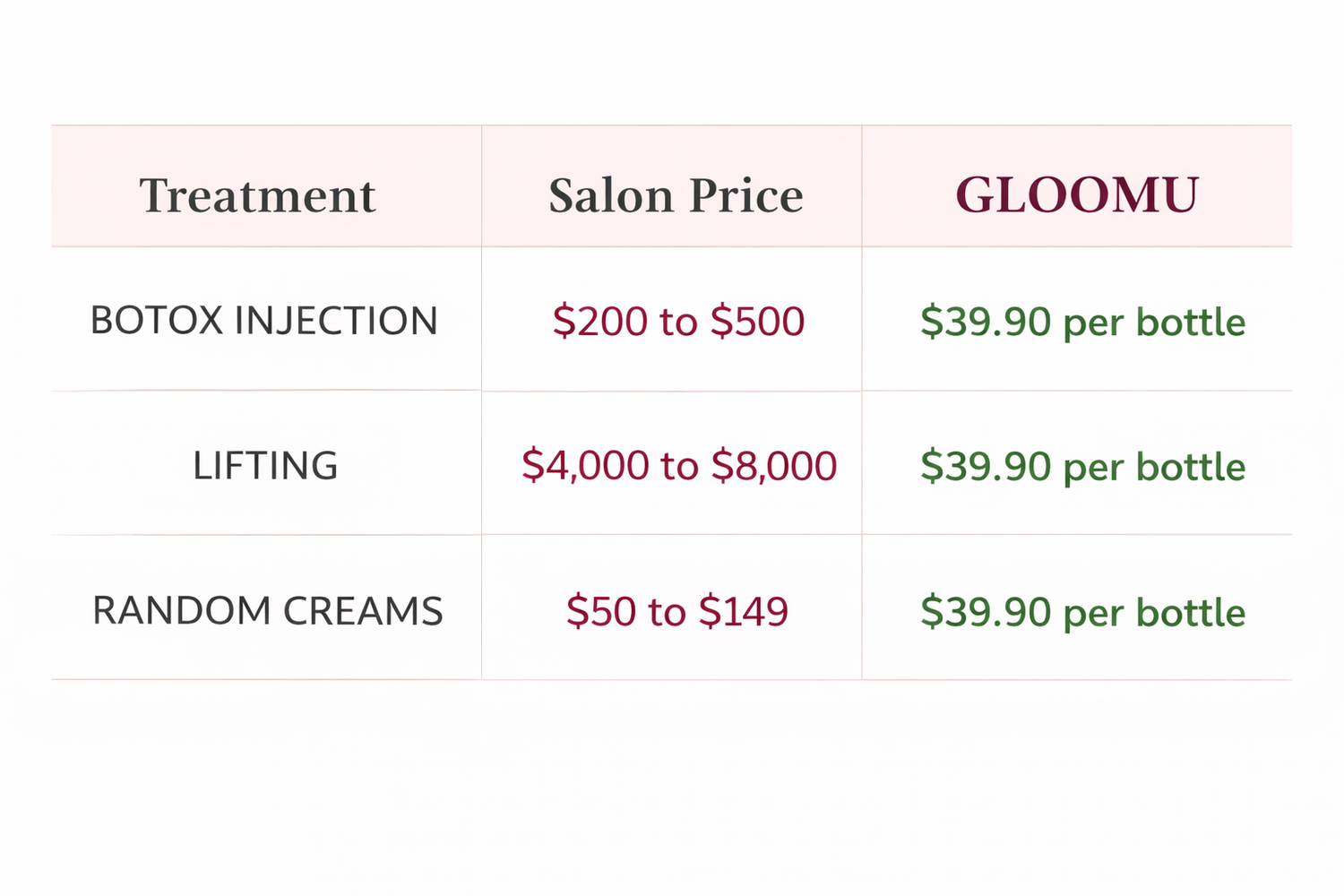Click the word "to" in the Botox salon price

678,322
